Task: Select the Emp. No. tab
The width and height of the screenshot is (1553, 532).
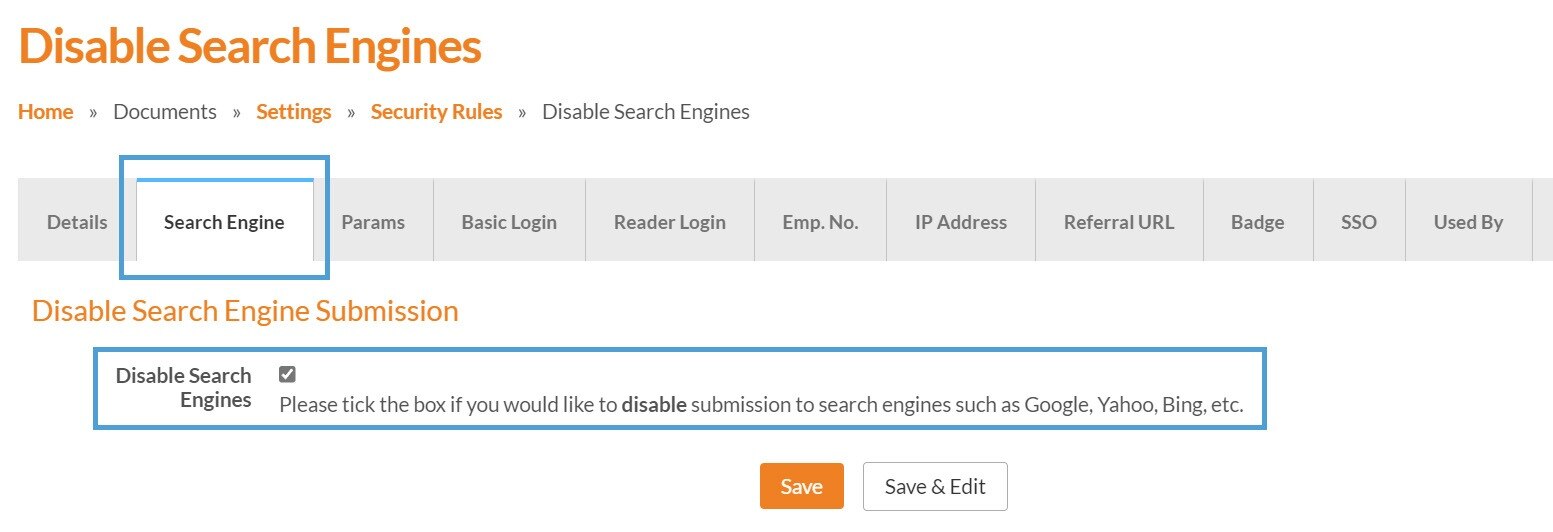Action: pos(820,222)
